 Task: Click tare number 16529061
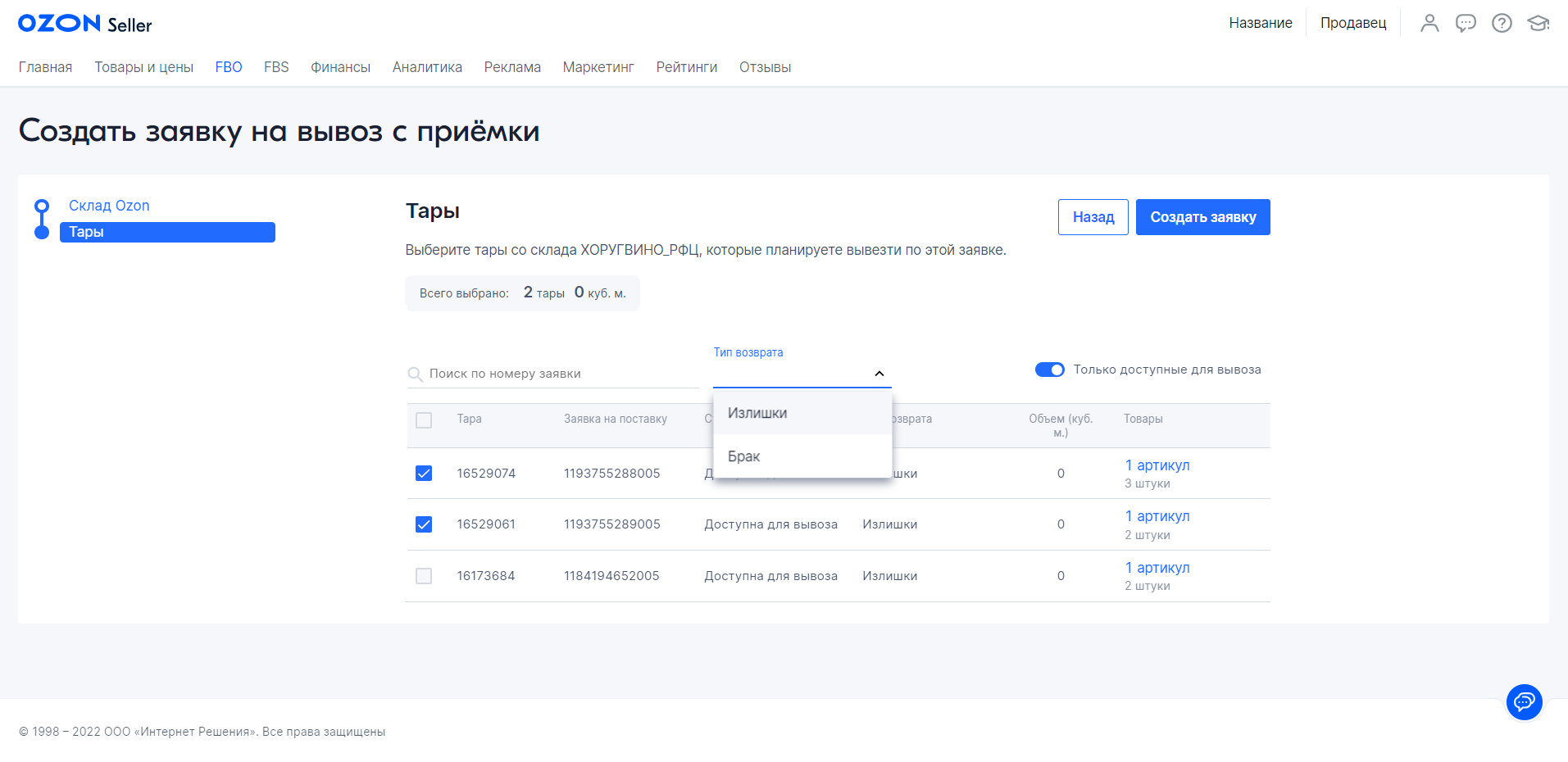tap(486, 524)
